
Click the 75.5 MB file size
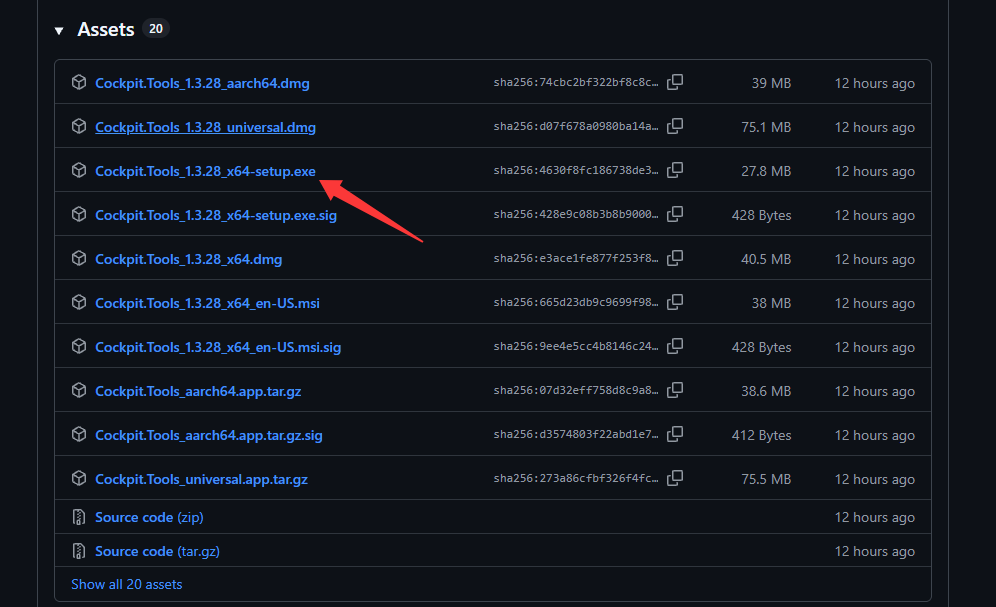(x=766, y=479)
